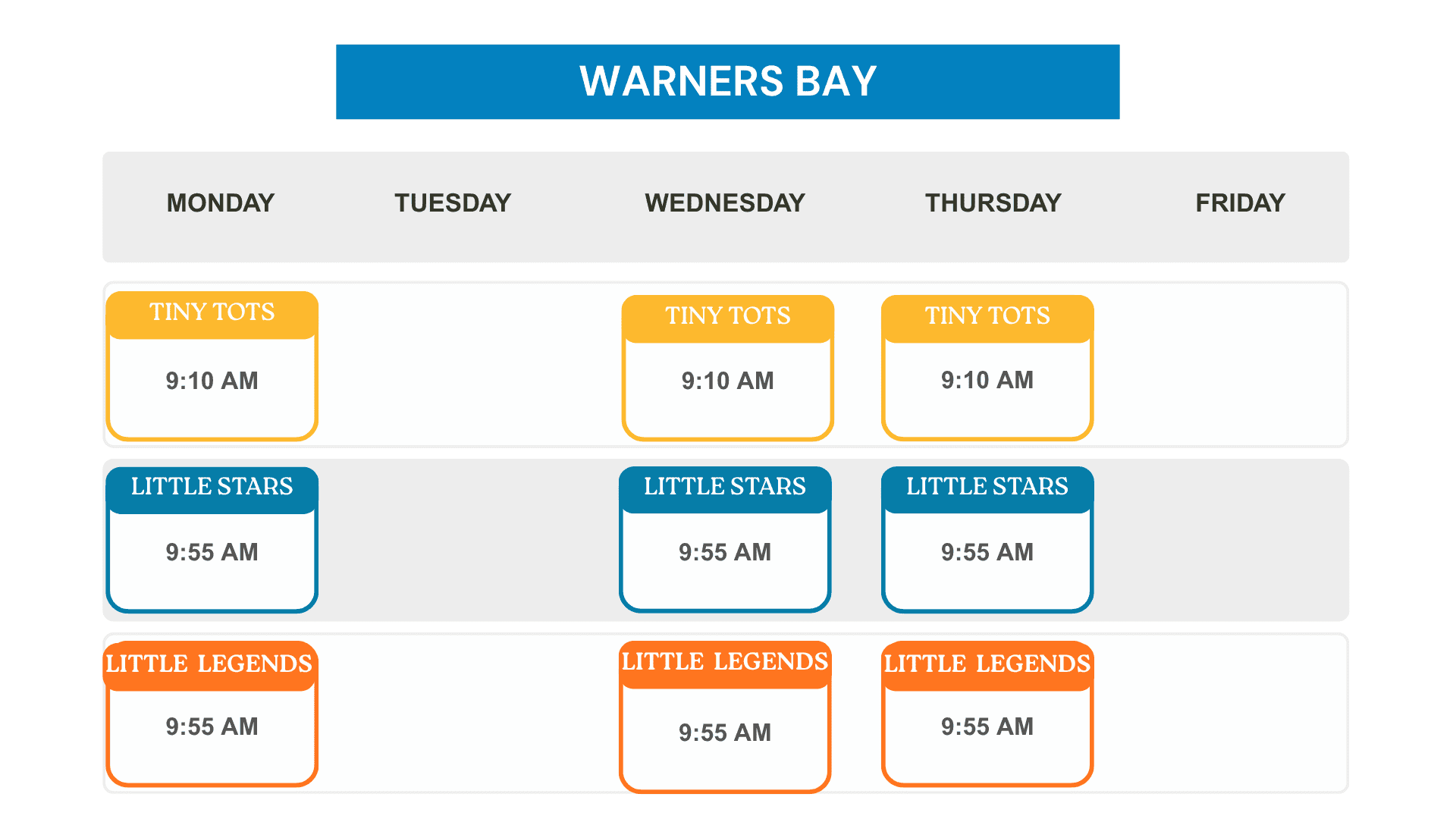1456x819 pixels.
Task: Click Thursday's Little Legends 9:55 AM time
Action: pos(987,726)
